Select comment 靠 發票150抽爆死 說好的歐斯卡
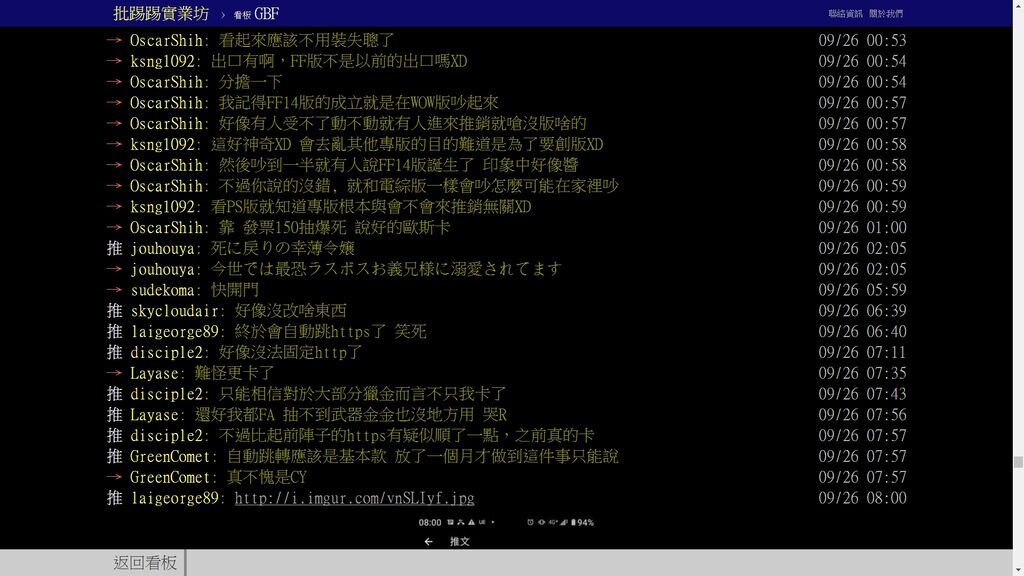The width and height of the screenshot is (1024, 576). tap(334, 228)
